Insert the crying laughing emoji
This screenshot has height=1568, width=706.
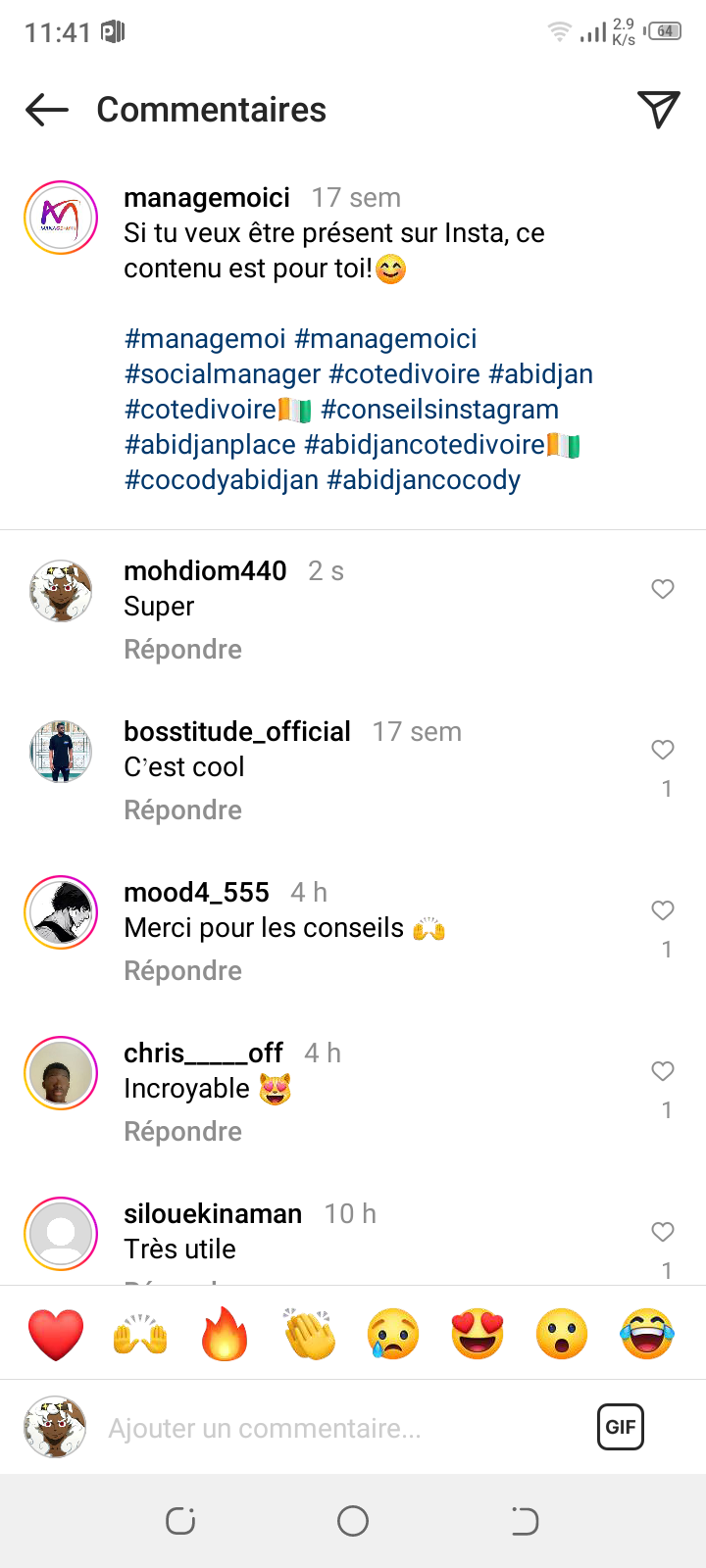(x=647, y=1334)
